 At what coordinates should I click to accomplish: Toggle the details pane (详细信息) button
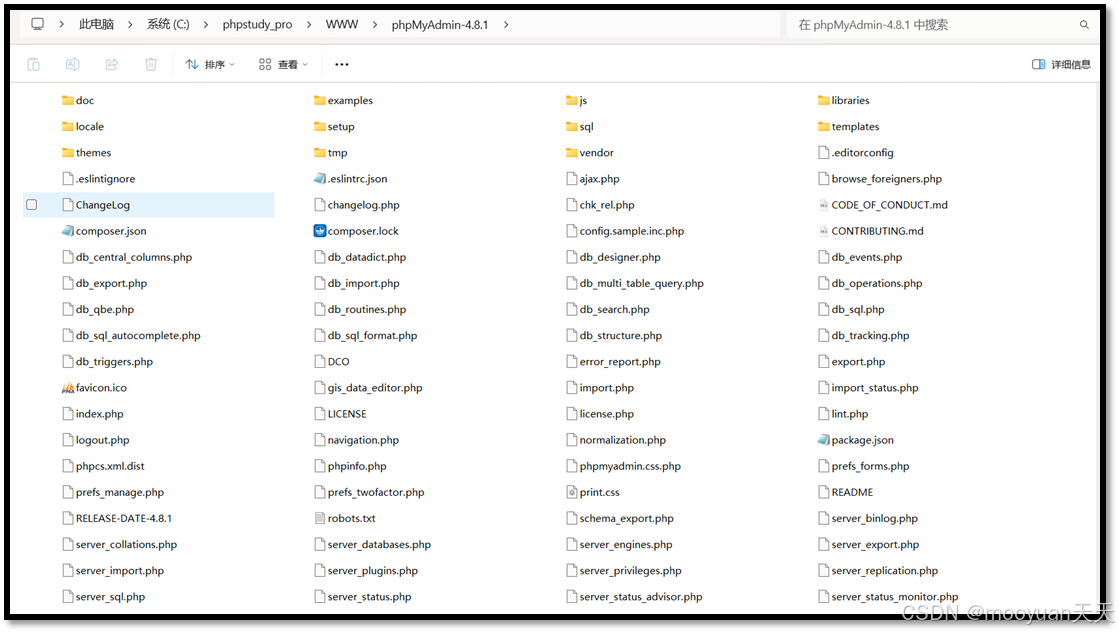click(1061, 64)
